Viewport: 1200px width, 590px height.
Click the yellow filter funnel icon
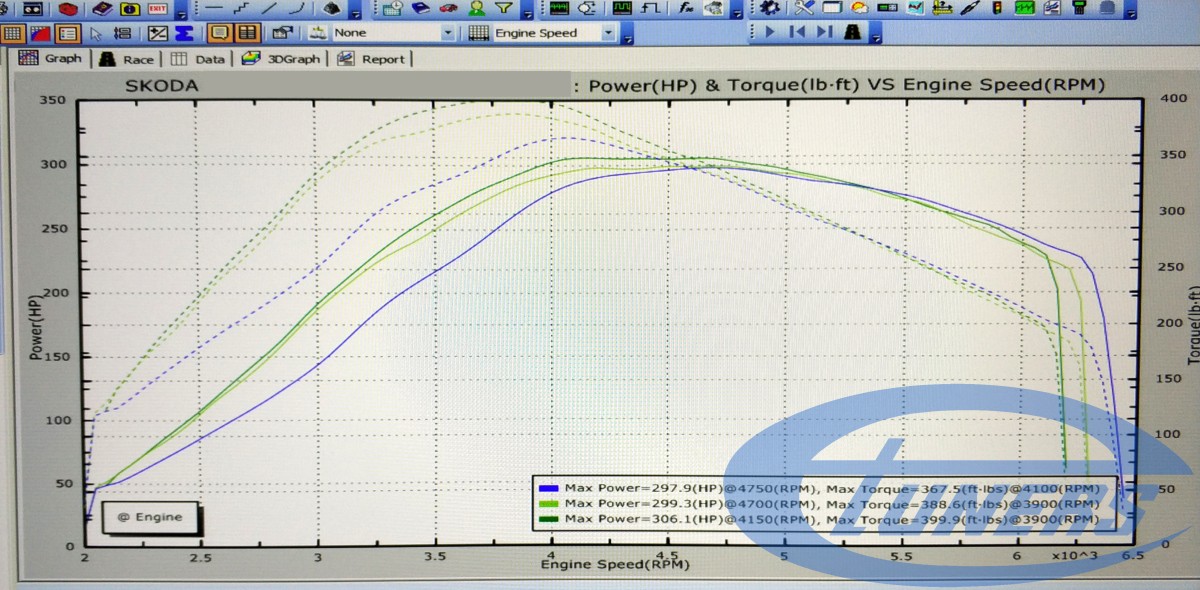[505, 8]
